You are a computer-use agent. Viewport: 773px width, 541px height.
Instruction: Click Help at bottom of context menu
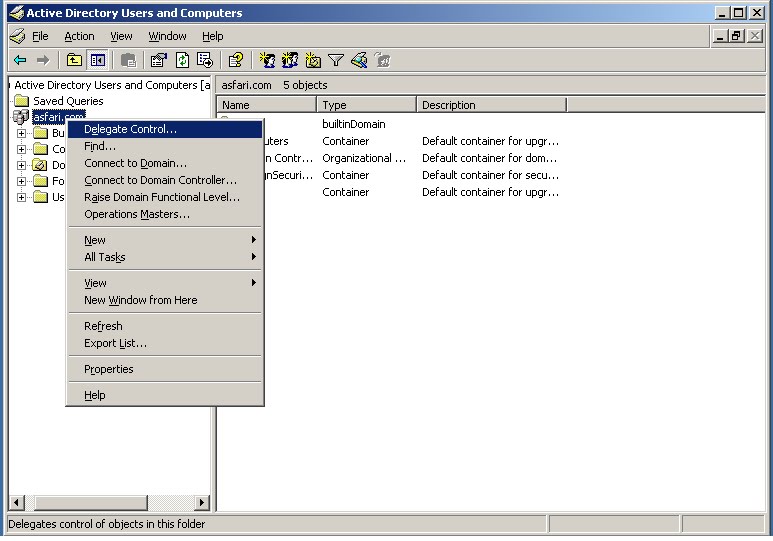point(165,395)
